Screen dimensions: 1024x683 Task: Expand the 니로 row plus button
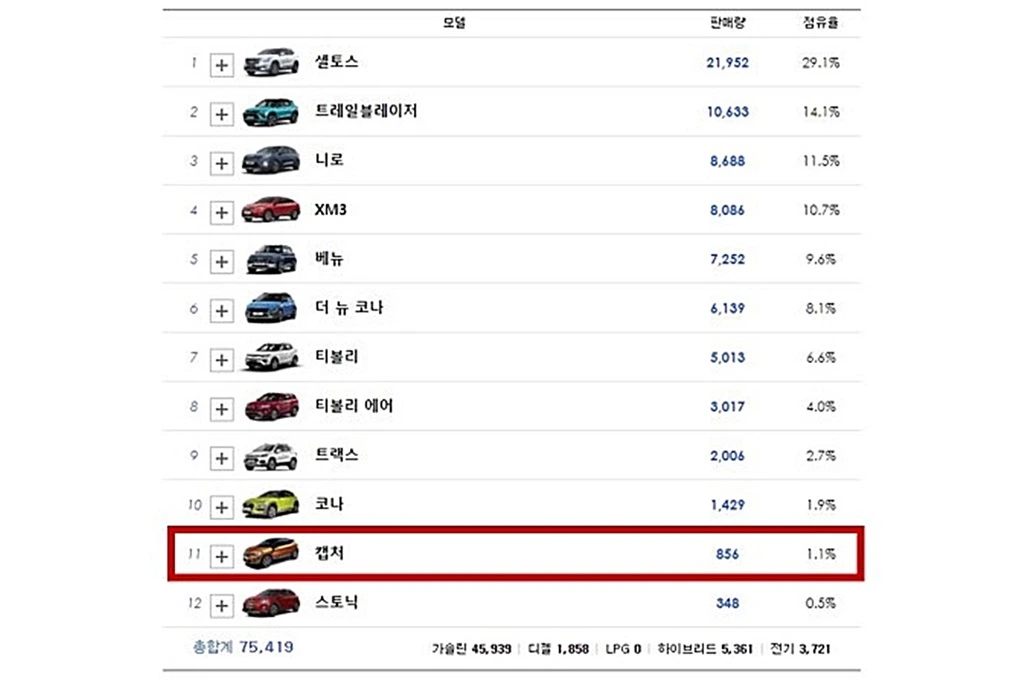[221, 163]
